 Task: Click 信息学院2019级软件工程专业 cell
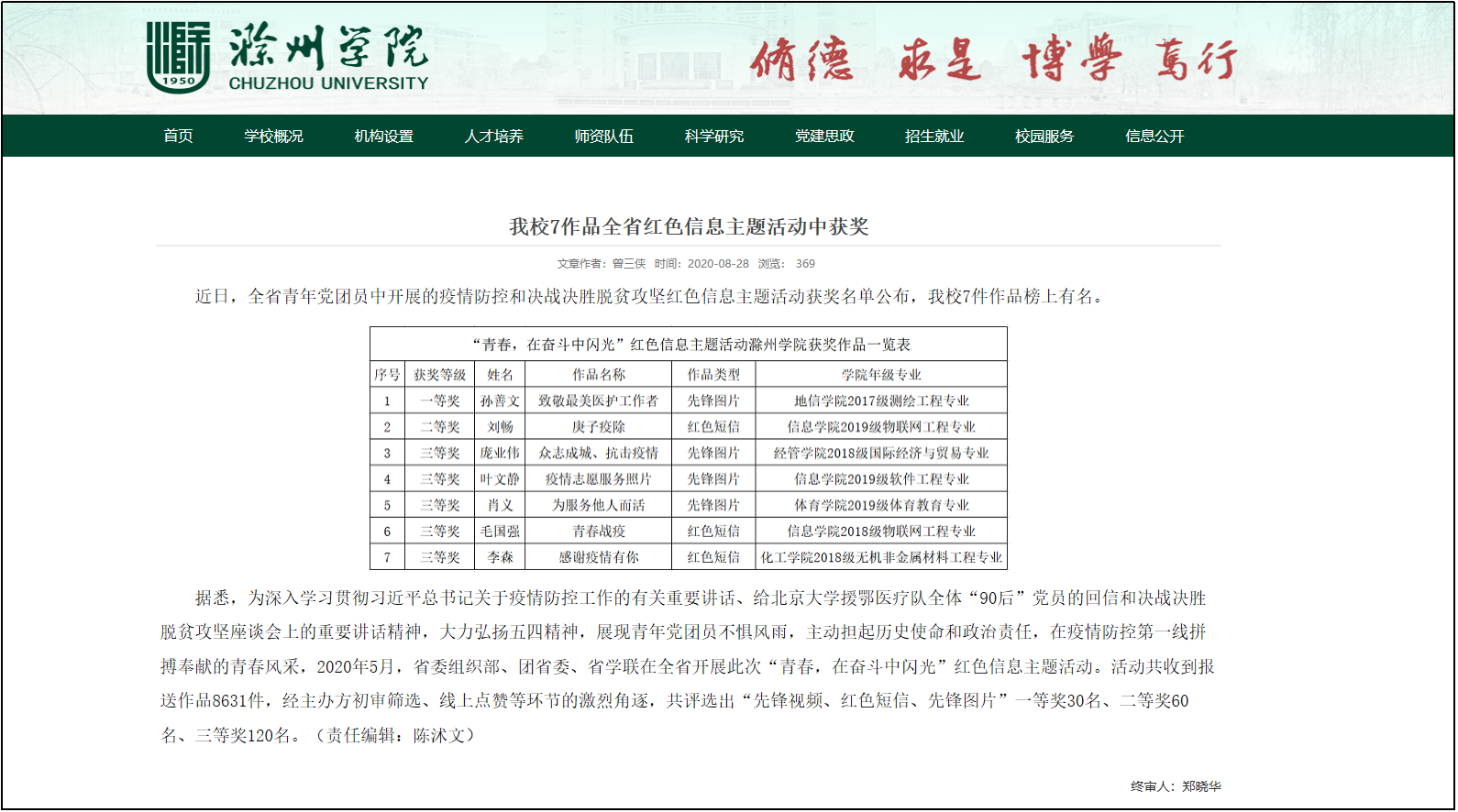pos(881,479)
